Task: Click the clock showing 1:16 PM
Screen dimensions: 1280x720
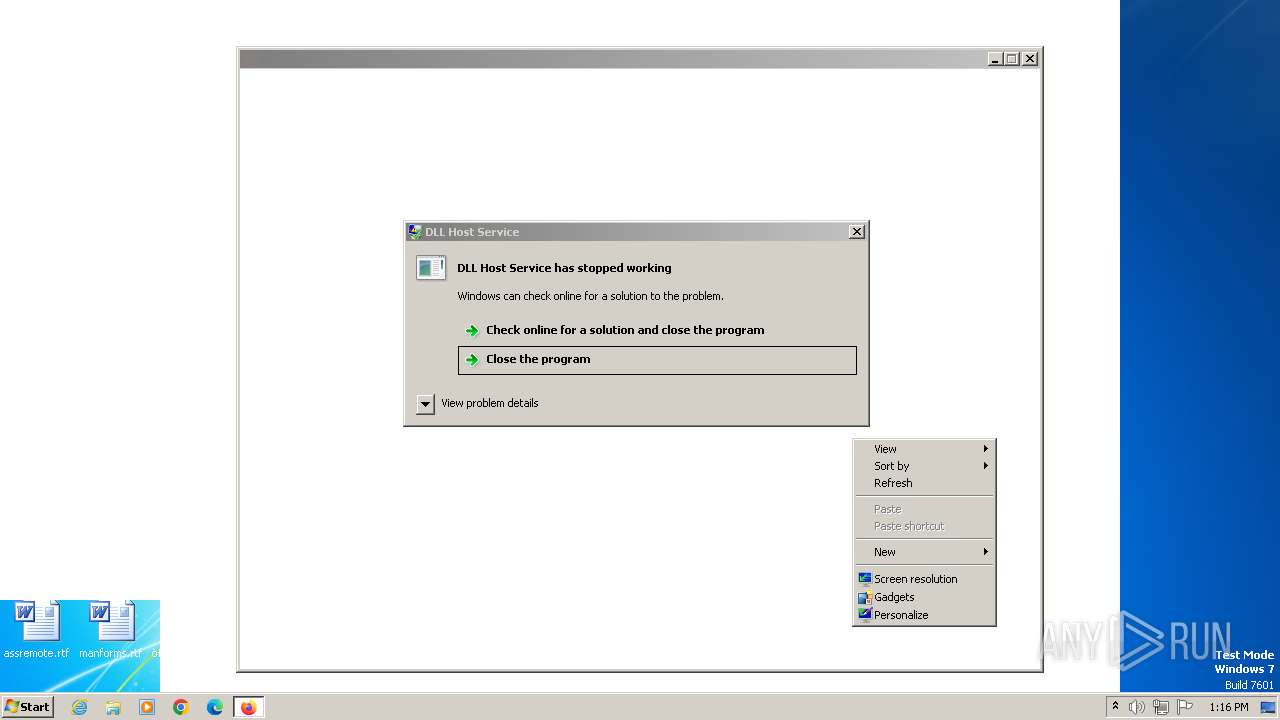Action: 1228,707
